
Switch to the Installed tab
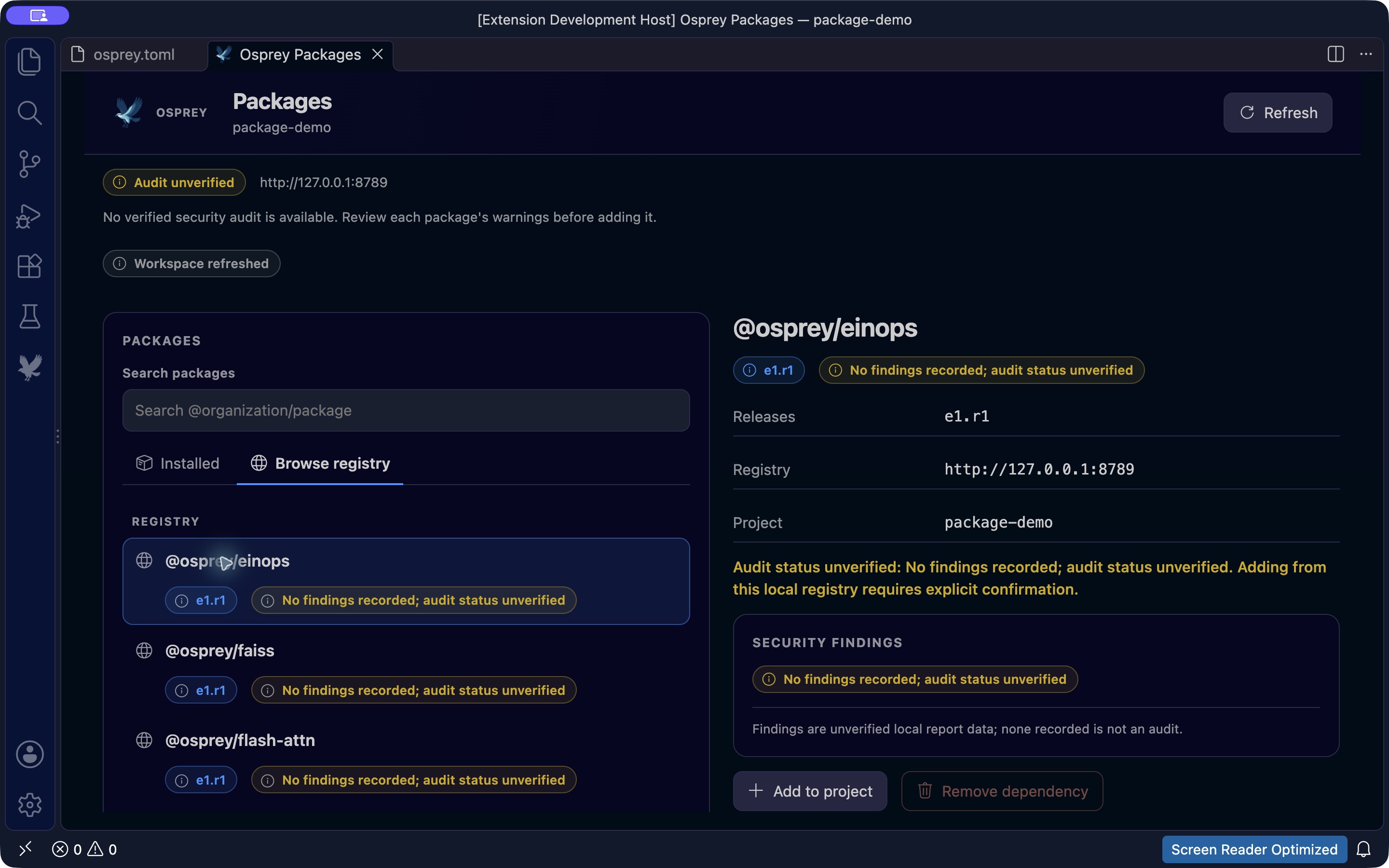(178, 463)
